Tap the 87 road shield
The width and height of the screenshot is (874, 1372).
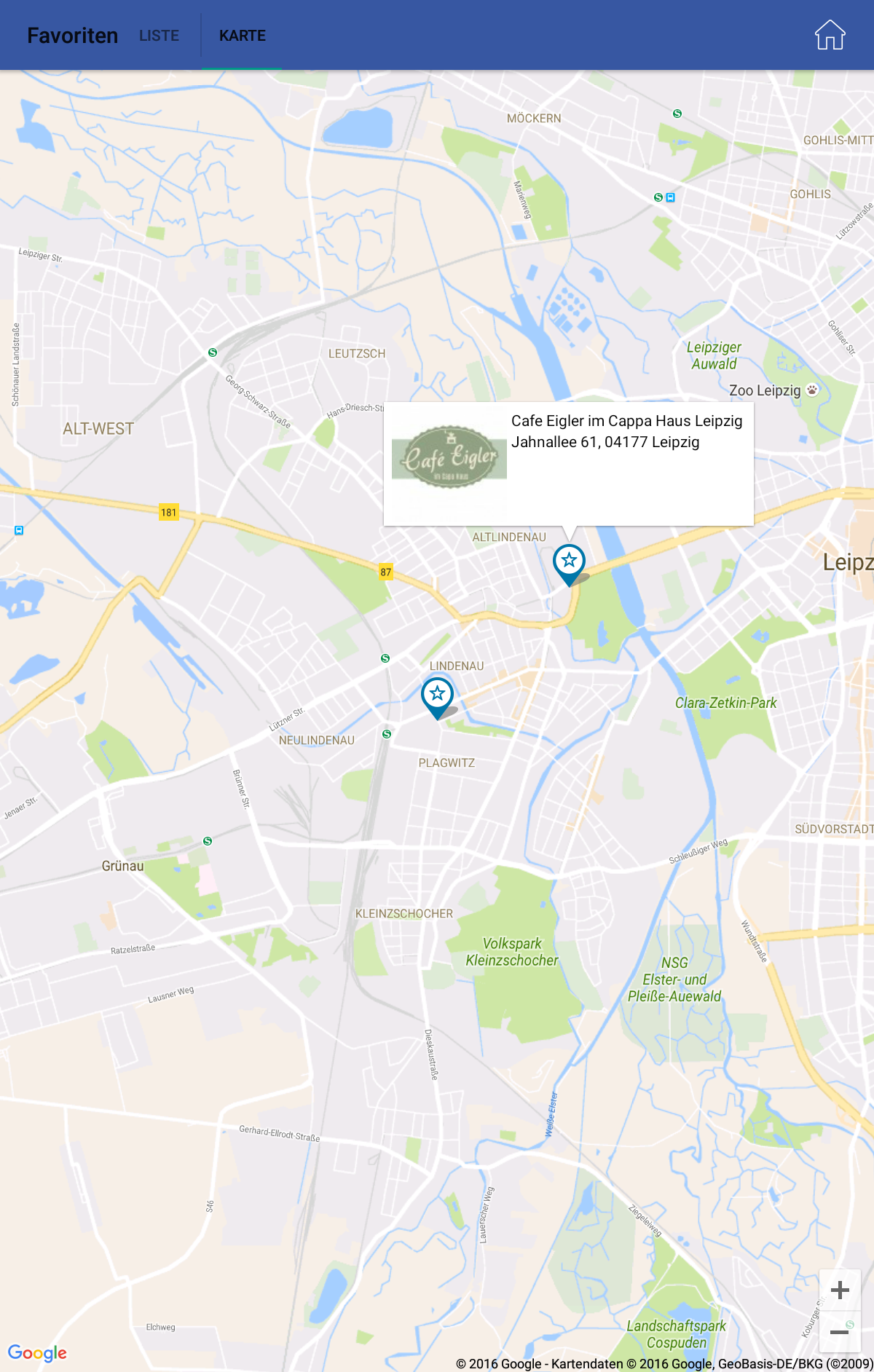386,572
